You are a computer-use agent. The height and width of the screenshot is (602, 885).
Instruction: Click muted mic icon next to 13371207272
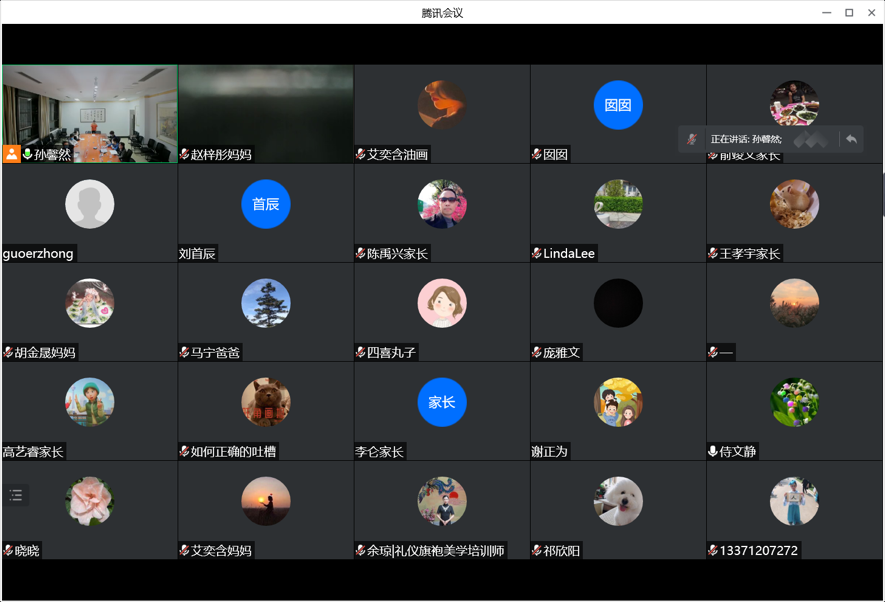(713, 550)
